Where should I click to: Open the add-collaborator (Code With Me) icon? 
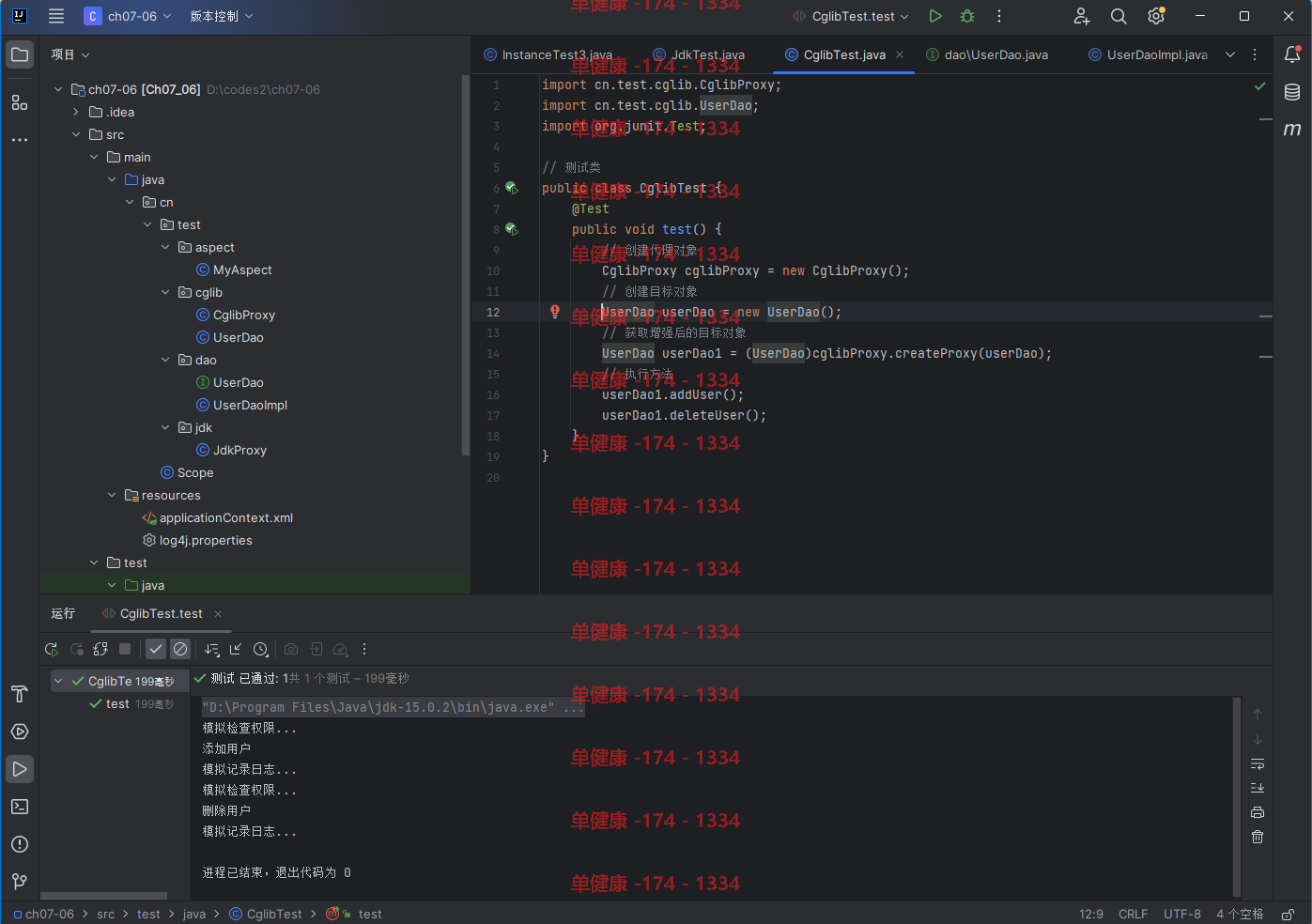(1082, 16)
